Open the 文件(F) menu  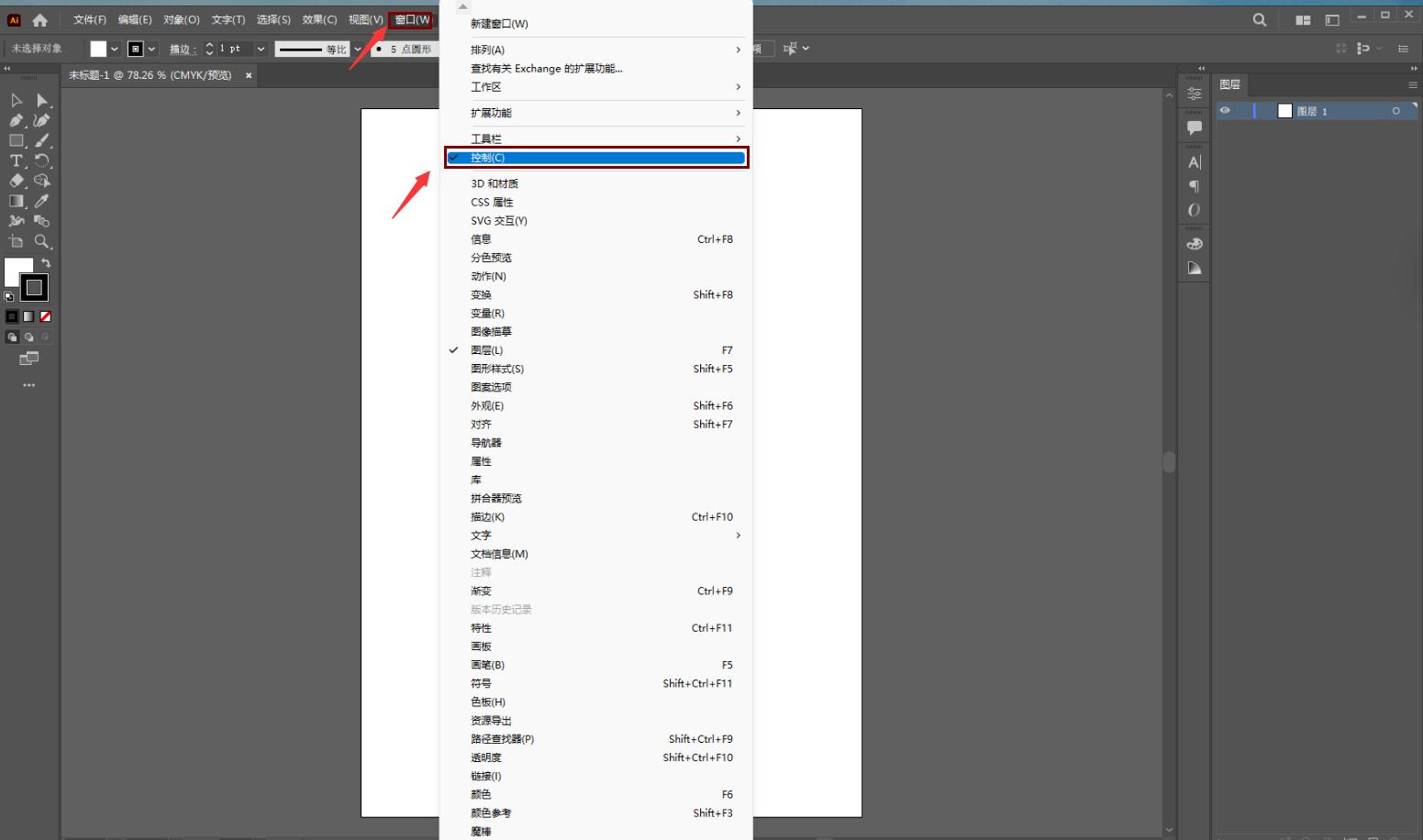pos(89,19)
